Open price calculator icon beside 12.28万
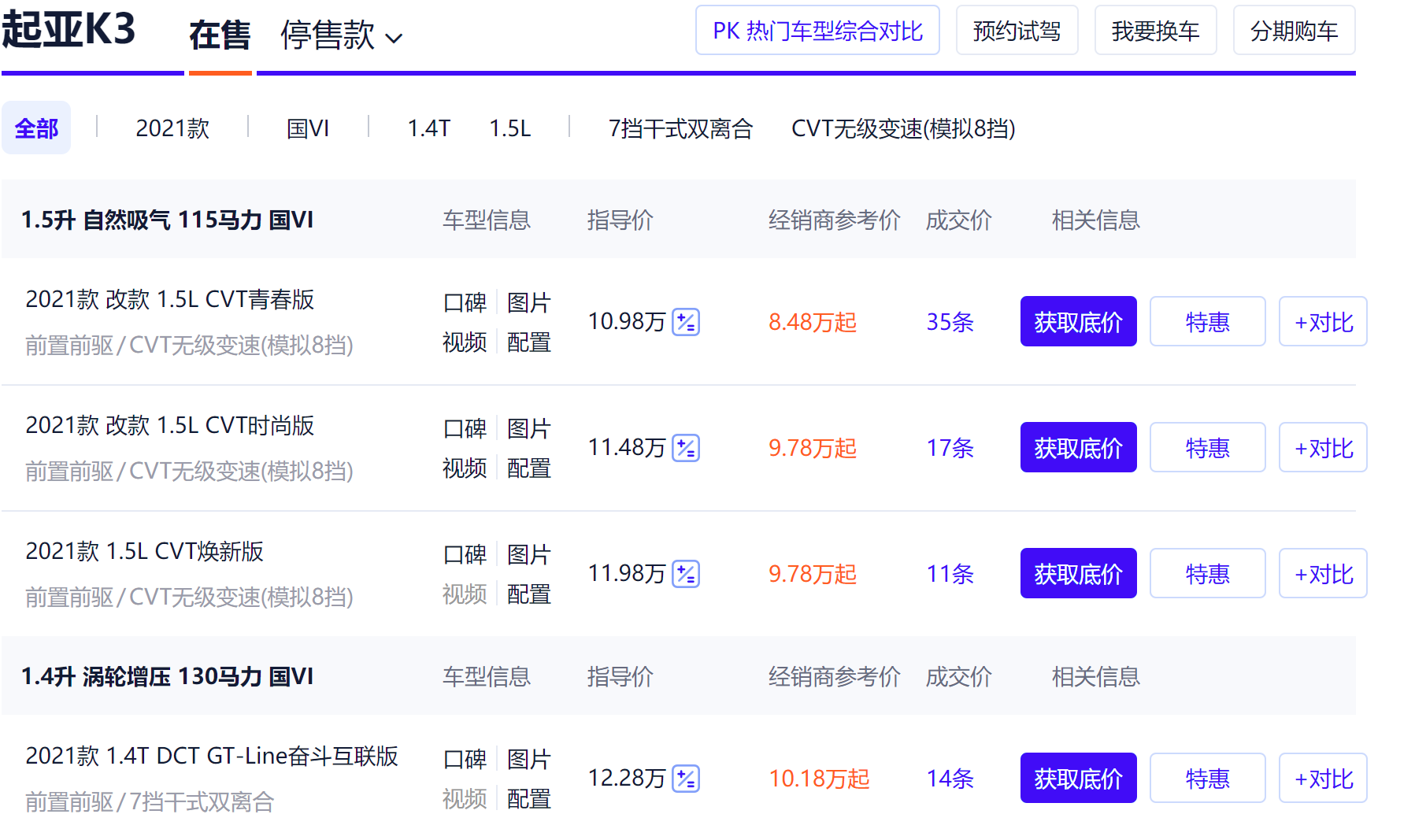Image resolution: width=1415 pixels, height=840 pixels. [x=686, y=779]
